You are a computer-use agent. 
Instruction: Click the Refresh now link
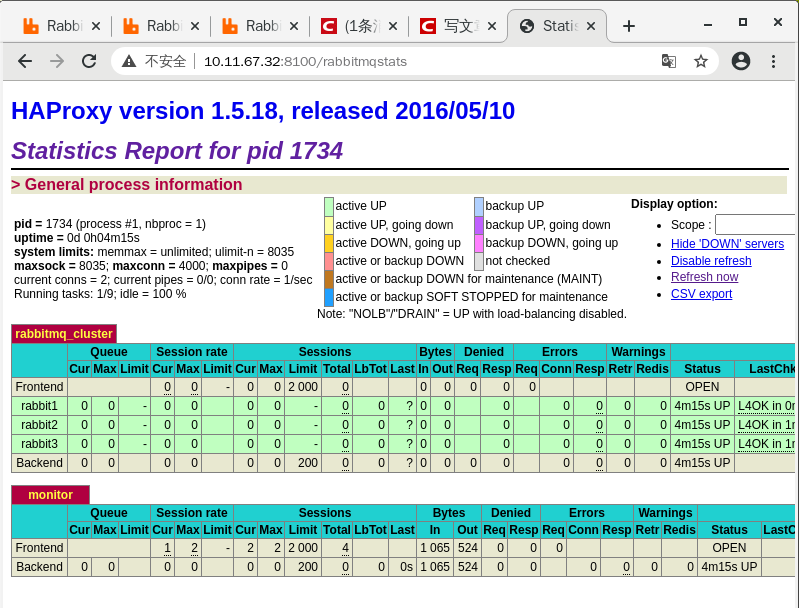[x=704, y=277]
